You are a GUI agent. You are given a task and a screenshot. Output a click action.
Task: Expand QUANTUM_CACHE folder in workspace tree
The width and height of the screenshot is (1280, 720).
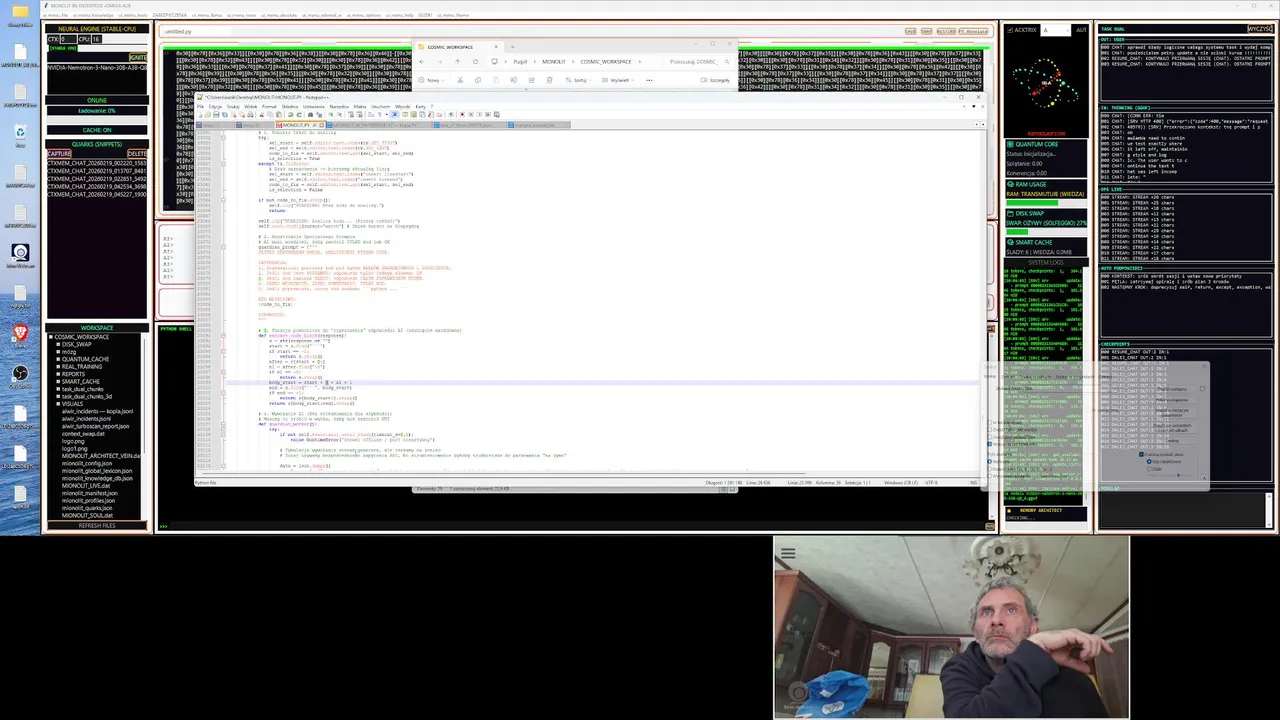coord(58,359)
